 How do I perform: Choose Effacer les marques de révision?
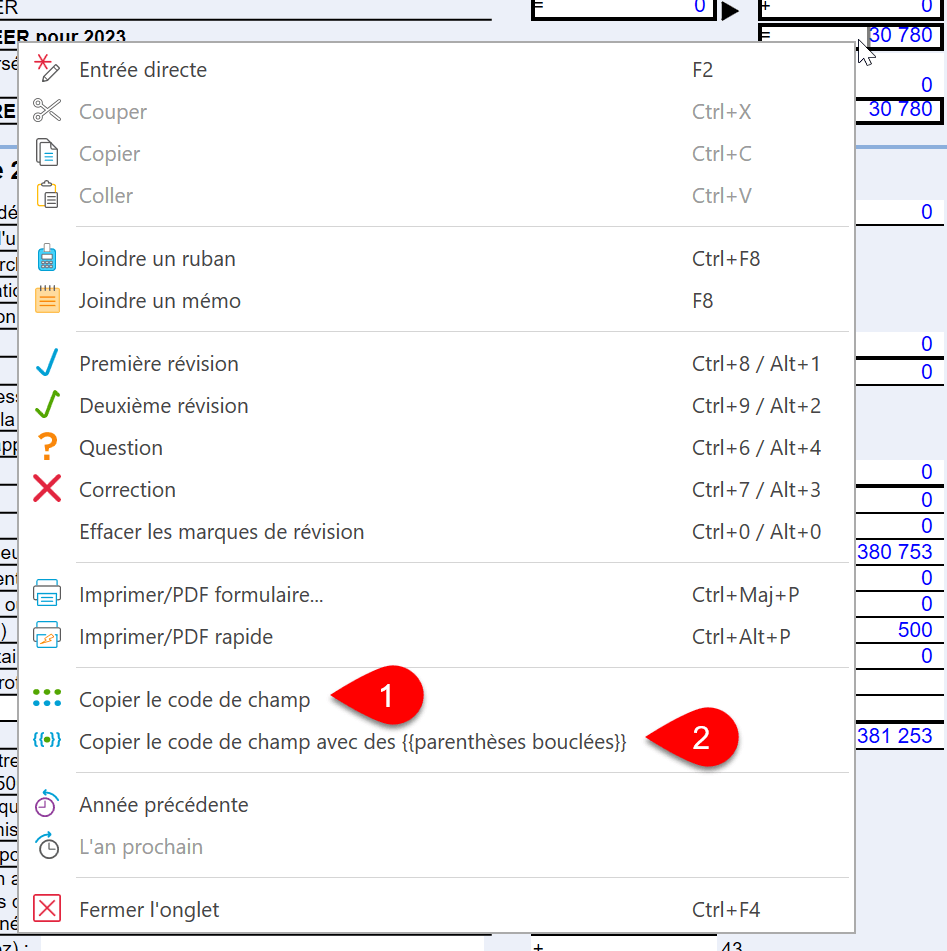(x=436, y=531)
